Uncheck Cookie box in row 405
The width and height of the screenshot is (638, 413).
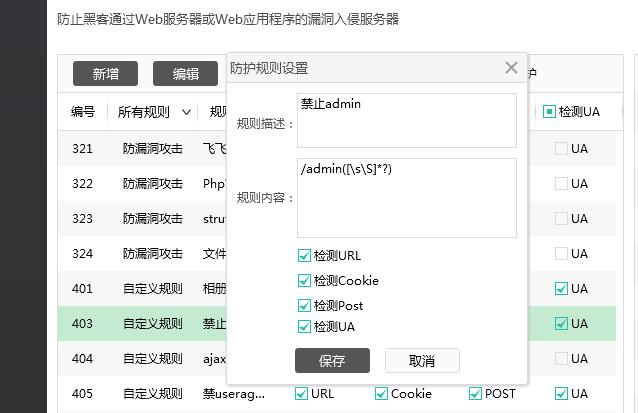(381, 394)
